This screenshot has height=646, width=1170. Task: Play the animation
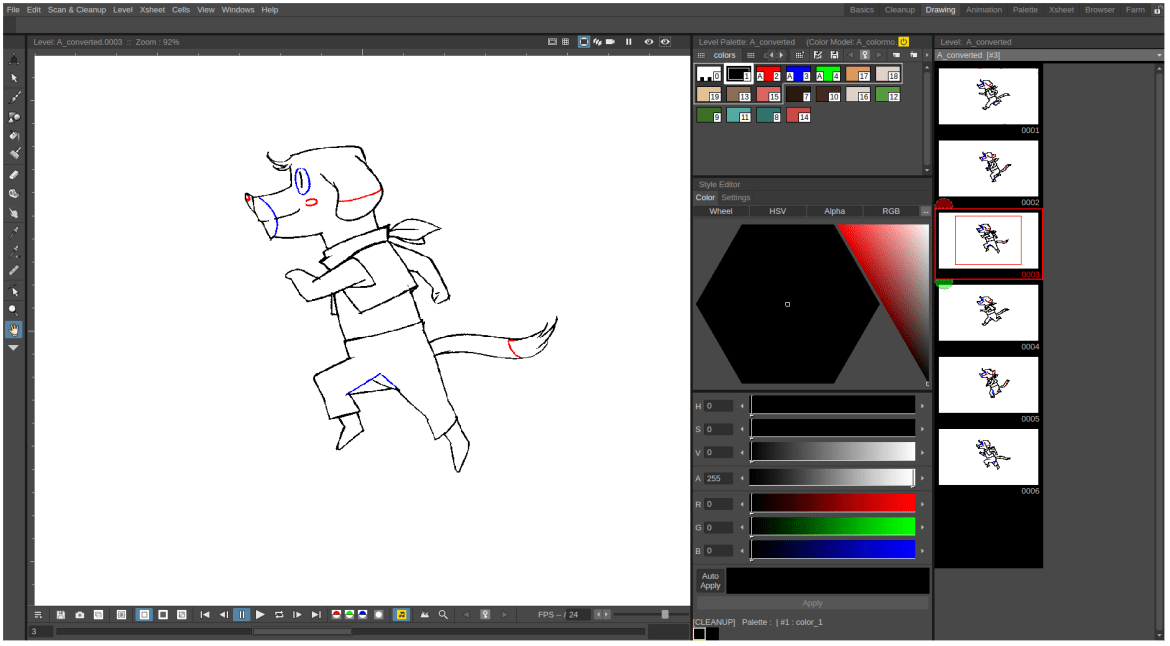click(260, 615)
